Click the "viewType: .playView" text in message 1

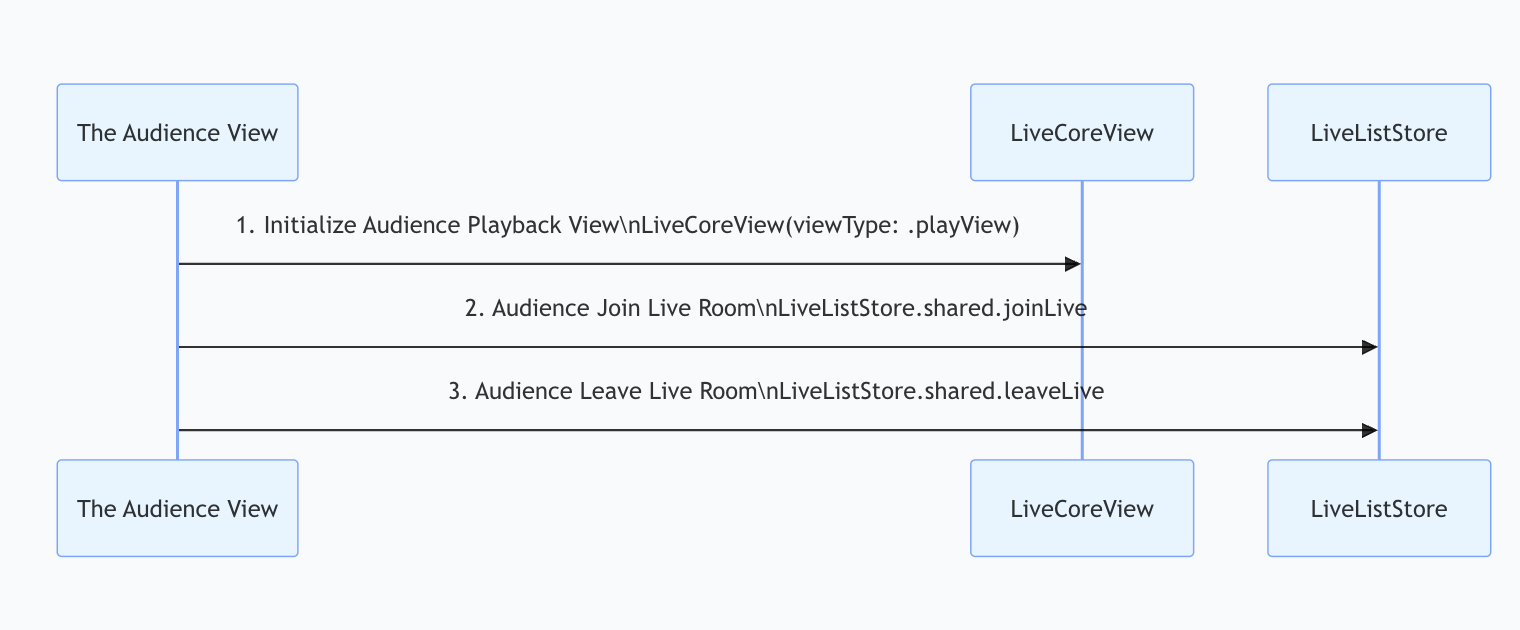coord(900,225)
